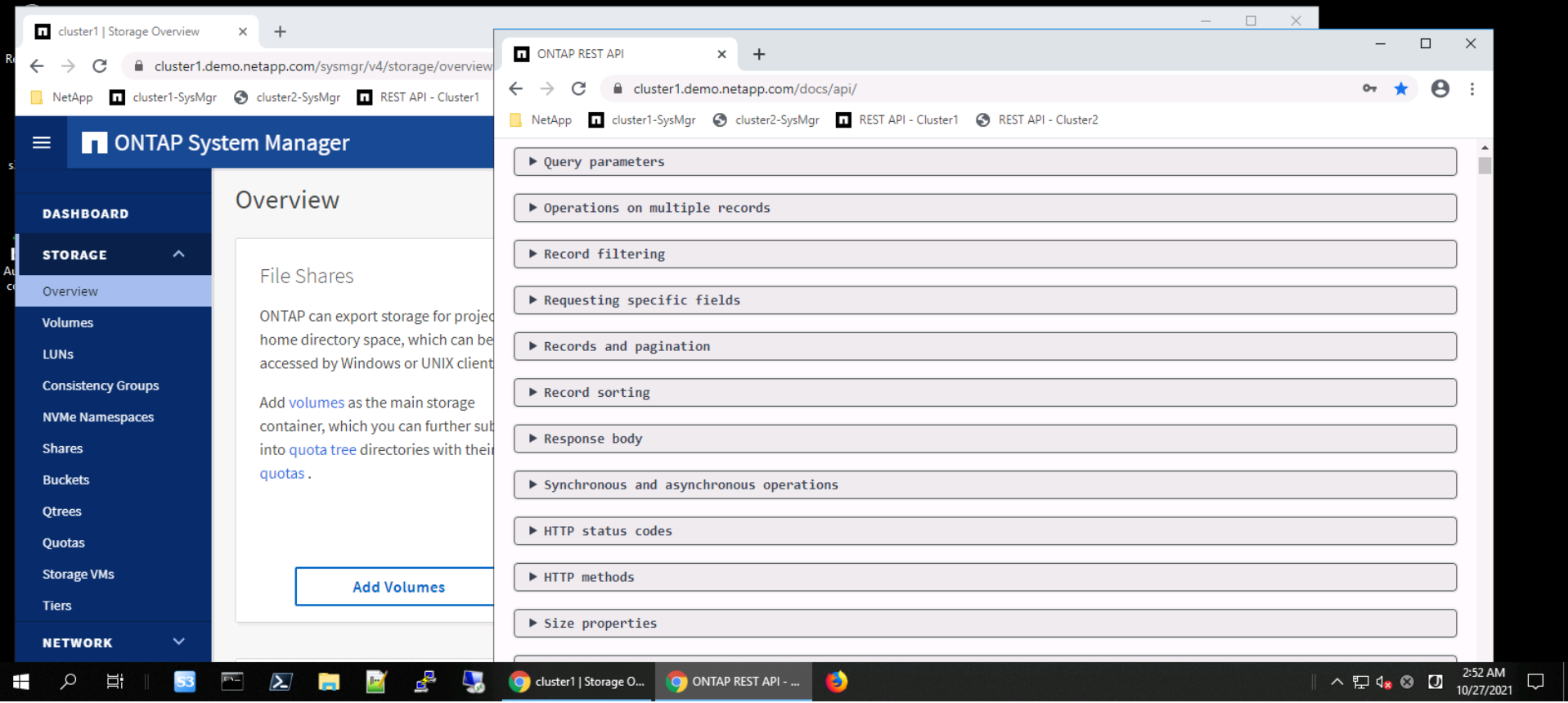Close the cluster1 Storage Overview tab
This screenshot has height=703, width=1568.
(242, 31)
